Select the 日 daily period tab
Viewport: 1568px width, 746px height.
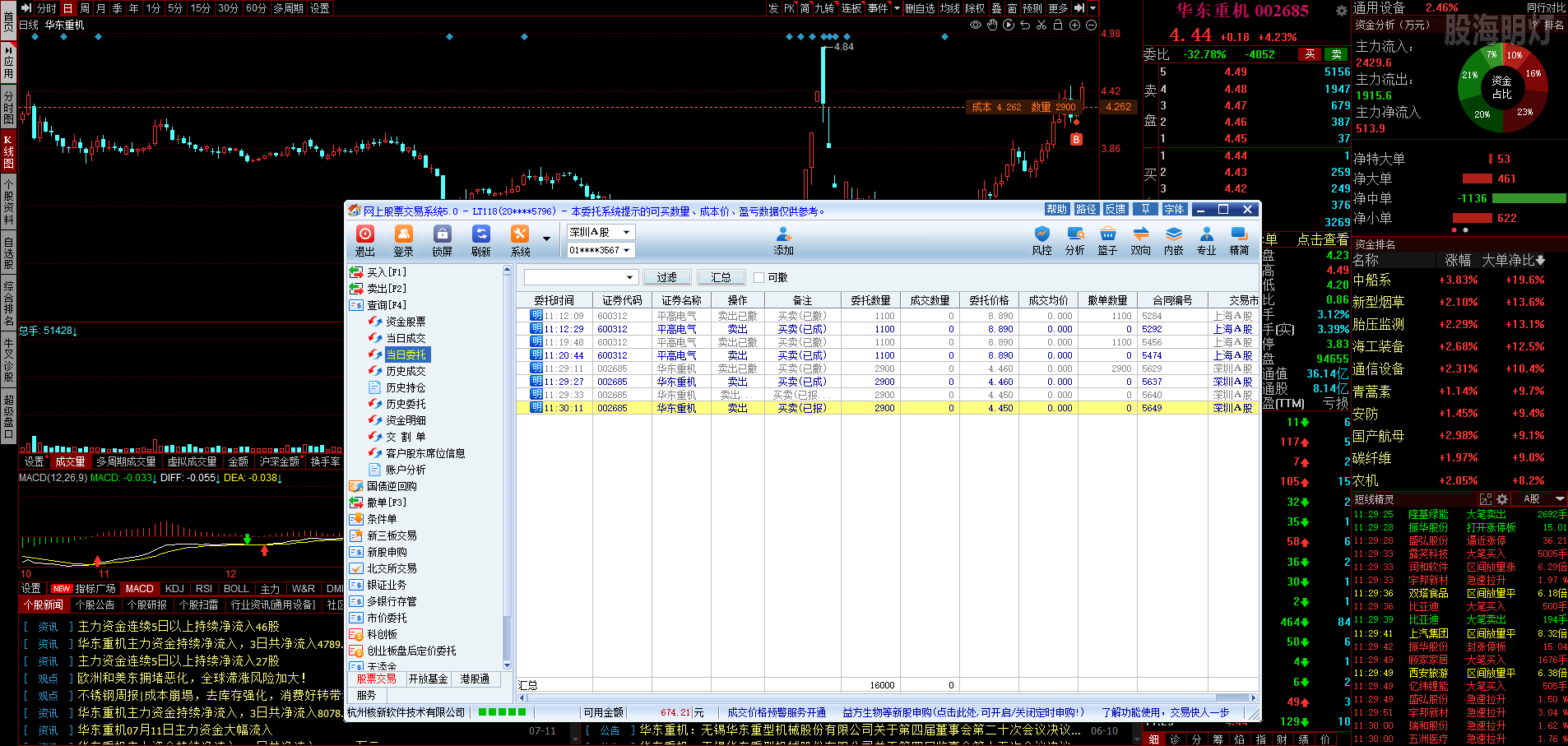pyautogui.click(x=68, y=8)
